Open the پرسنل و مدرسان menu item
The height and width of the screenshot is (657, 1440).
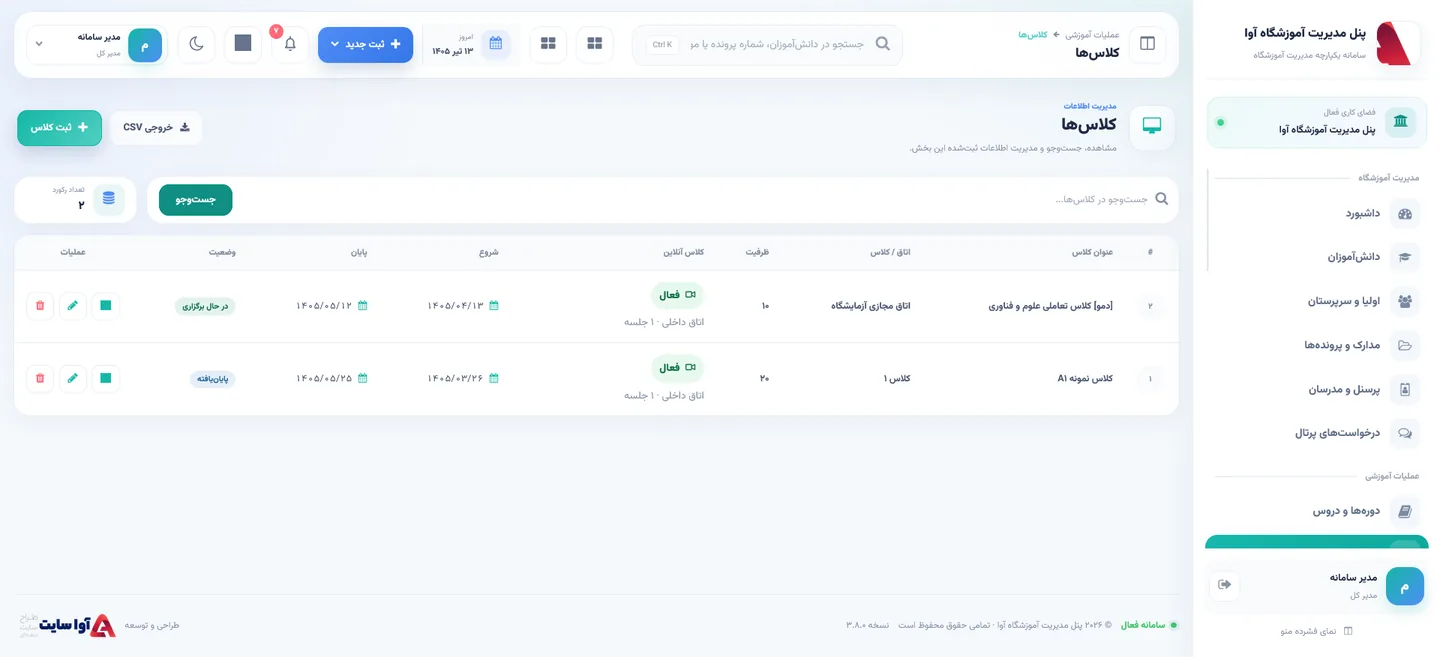tap(1317, 389)
